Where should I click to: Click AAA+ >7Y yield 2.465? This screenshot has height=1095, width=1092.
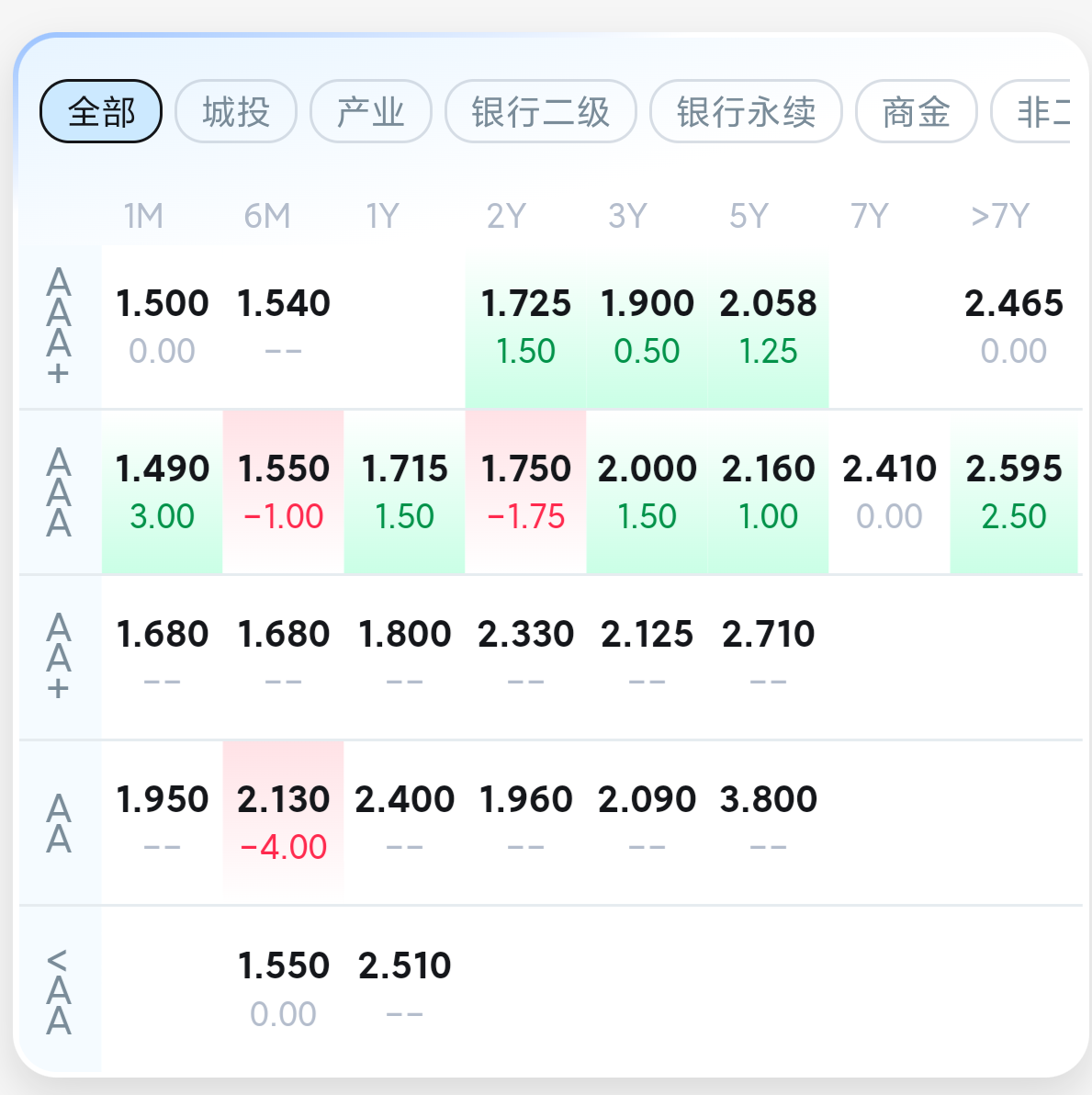click(x=1014, y=326)
